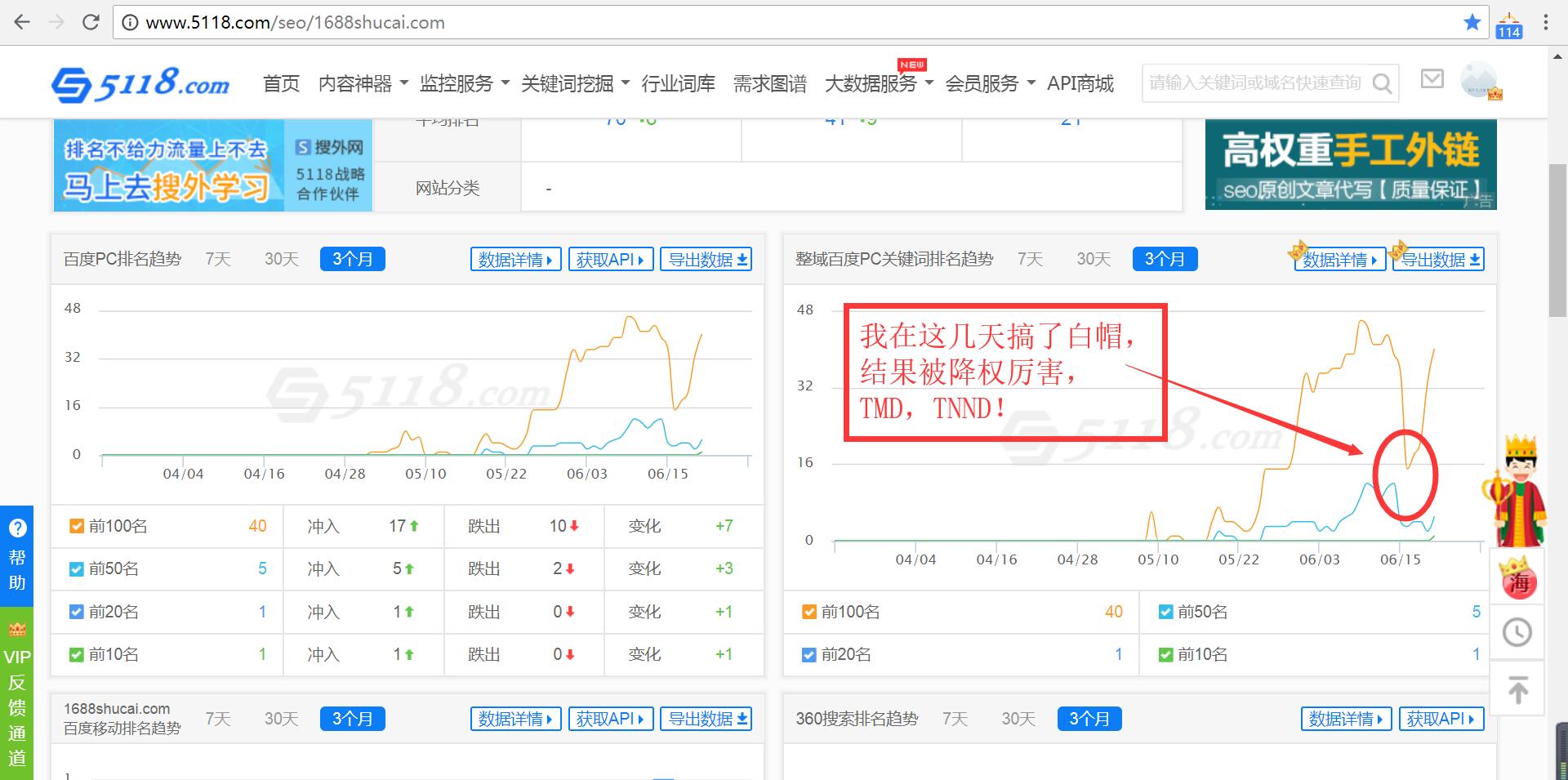The image size is (1568, 780).
Task: Click the search magnifier icon
Action: 1383,82
